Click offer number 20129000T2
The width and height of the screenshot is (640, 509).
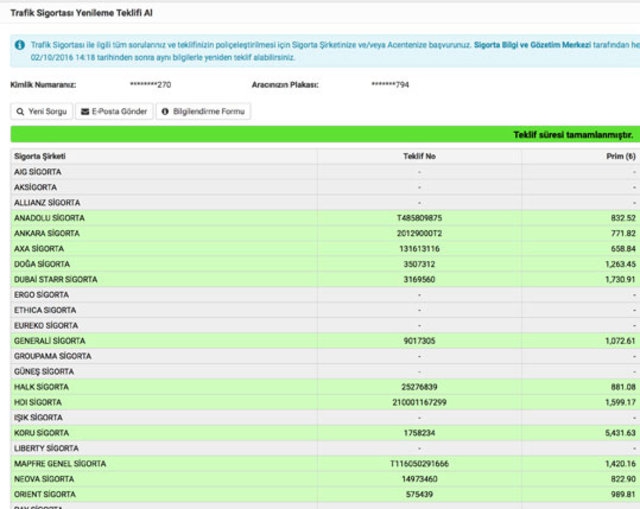pyautogui.click(x=419, y=233)
